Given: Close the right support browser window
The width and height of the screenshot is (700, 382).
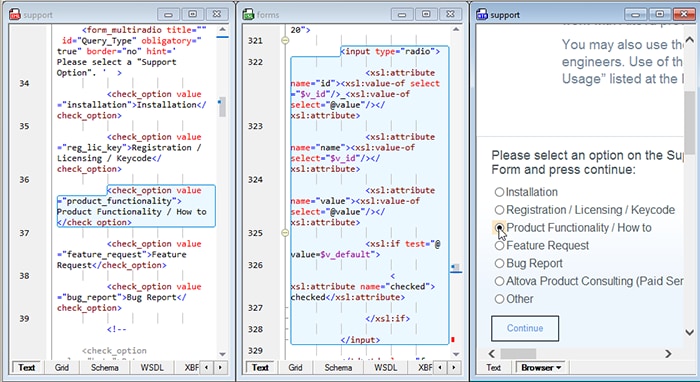Looking at the screenshot, I should coord(684,14).
